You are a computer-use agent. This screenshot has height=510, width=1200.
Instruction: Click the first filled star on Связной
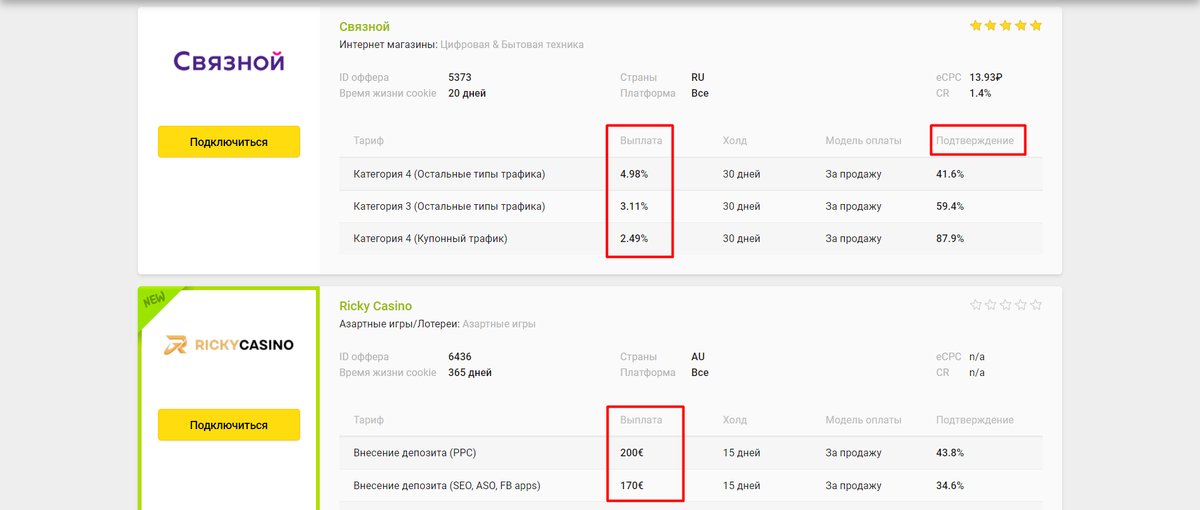pyautogui.click(x=976, y=25)
